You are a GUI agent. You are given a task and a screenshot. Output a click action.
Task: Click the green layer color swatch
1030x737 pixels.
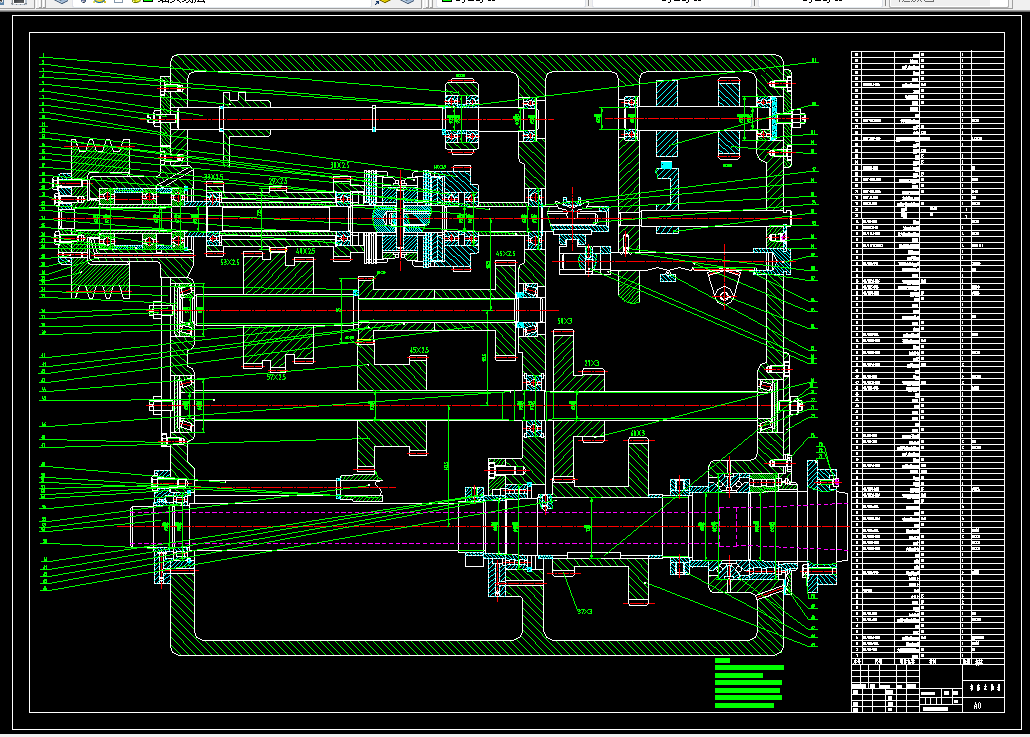click(x=148, y=1)
